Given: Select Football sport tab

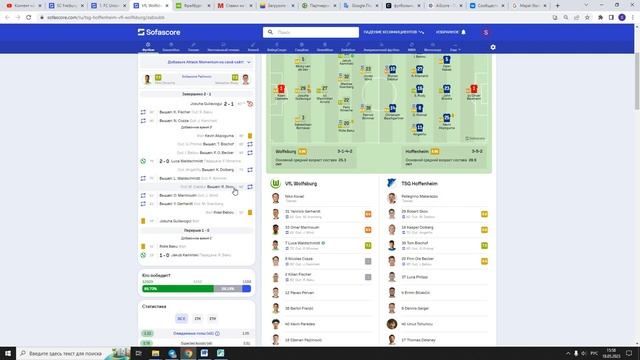Looking at the screenshot, I should point(148,47).
